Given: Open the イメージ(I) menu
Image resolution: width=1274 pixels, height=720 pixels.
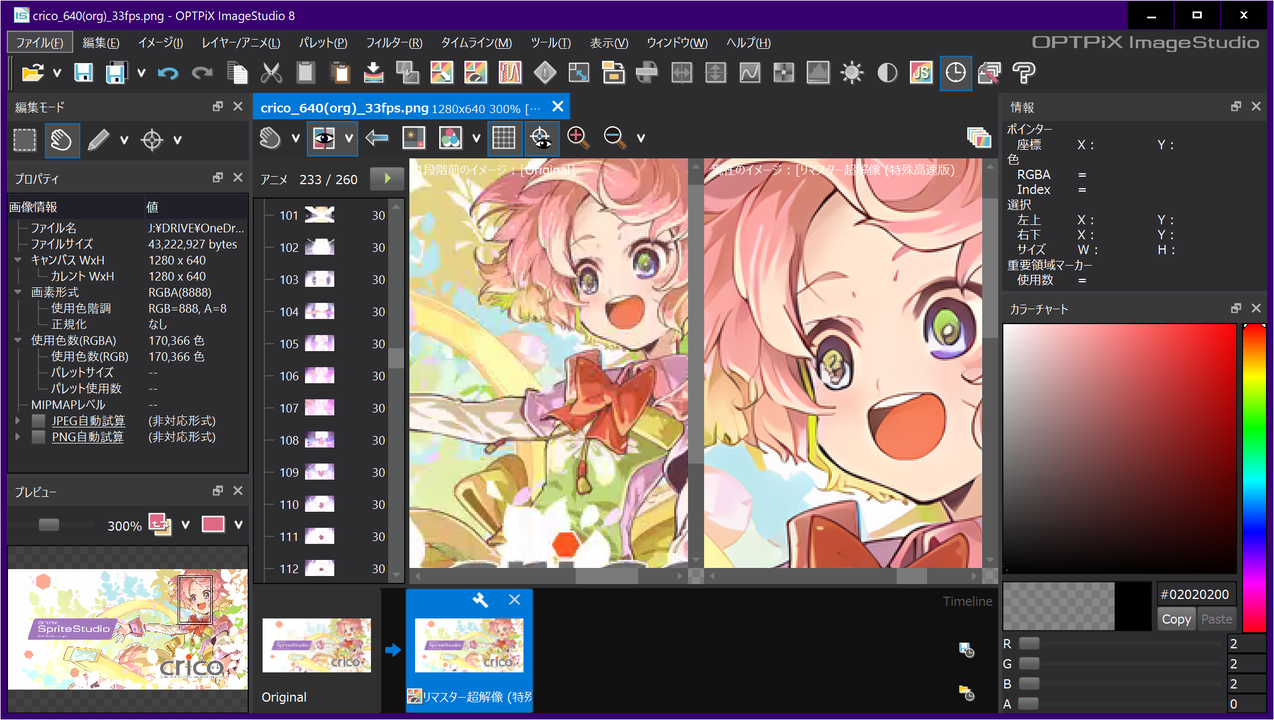Looking at the screenshot, I should pyautogui.click(x=160, y=43).
